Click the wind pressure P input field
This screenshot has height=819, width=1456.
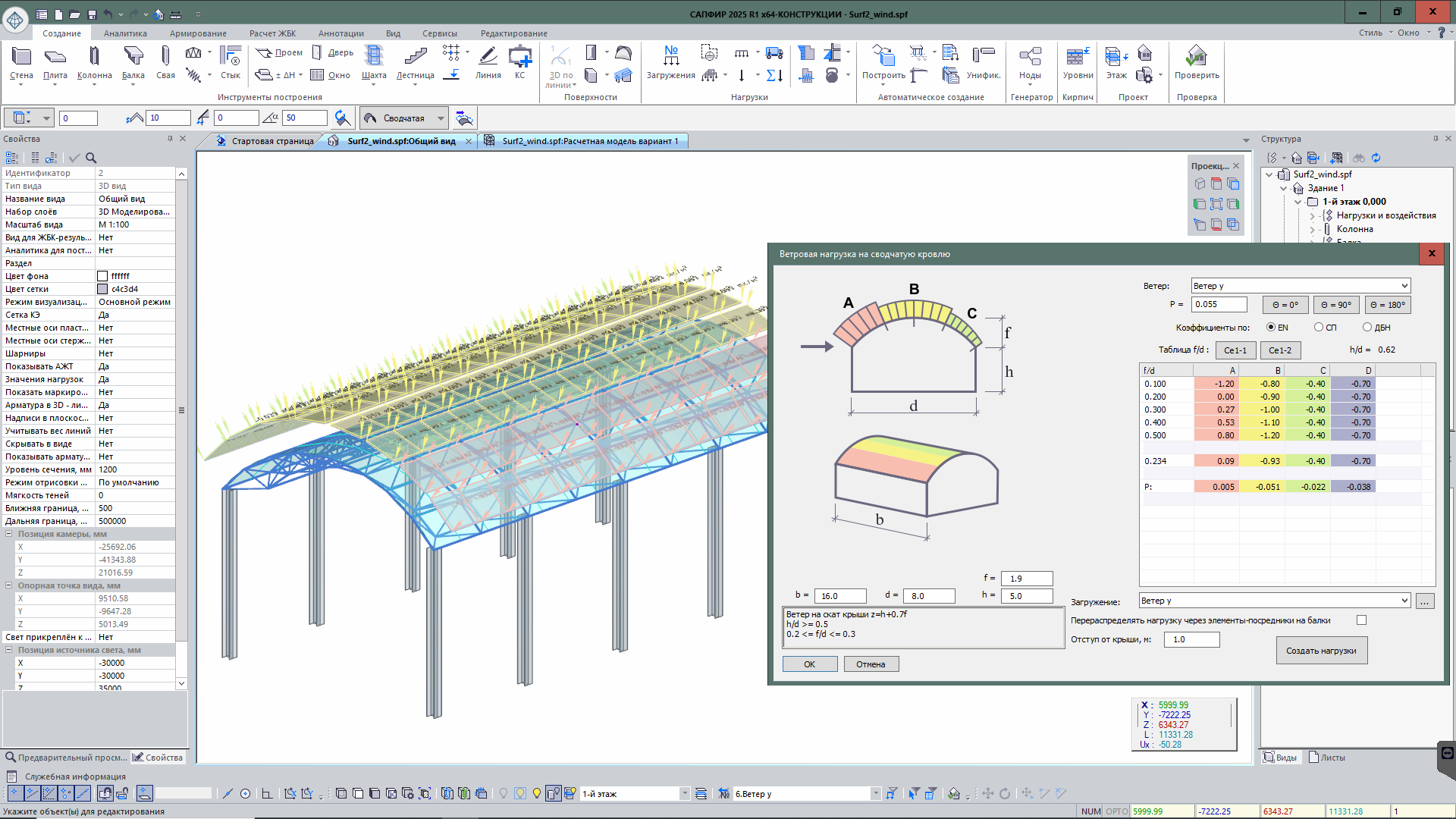click(1219, 305)
